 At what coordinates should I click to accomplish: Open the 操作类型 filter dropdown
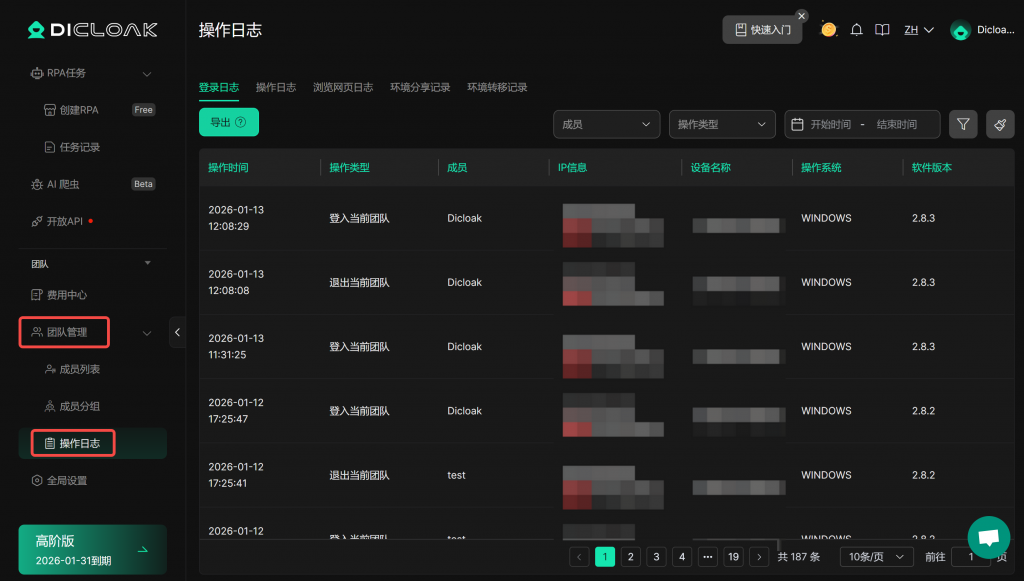pyautogui.click(x=722, y=124)
